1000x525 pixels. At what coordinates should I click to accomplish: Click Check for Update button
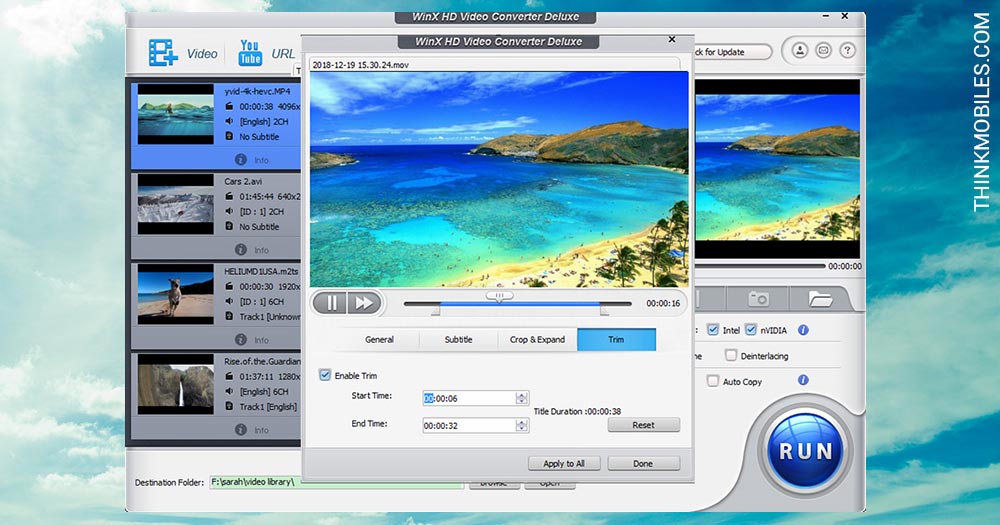(732, 52)
